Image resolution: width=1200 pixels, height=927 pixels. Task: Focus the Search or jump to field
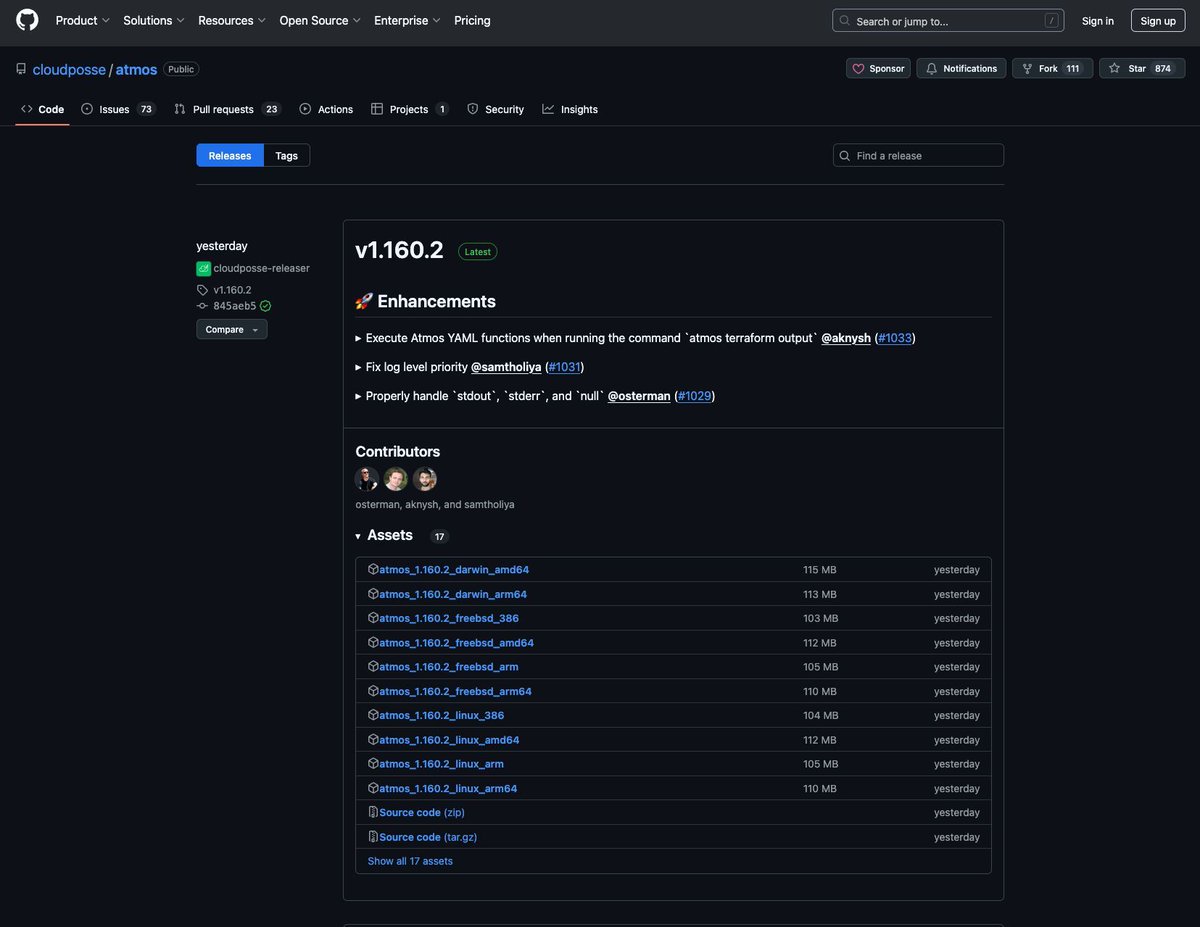(948, 20)
